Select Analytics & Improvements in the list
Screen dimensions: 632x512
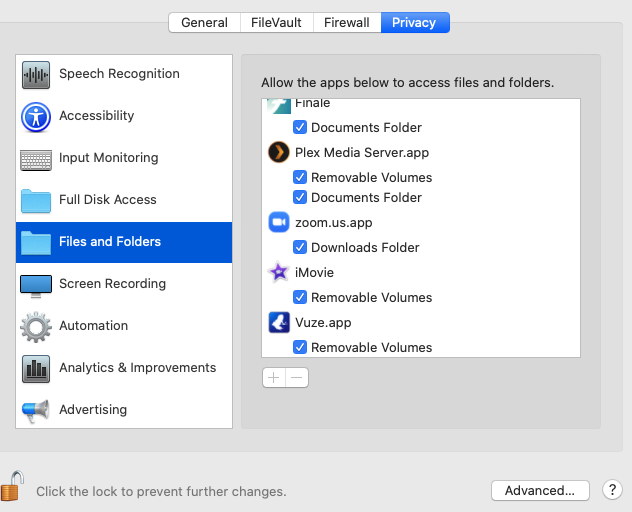pyautogui.click(x=137, y=368)
